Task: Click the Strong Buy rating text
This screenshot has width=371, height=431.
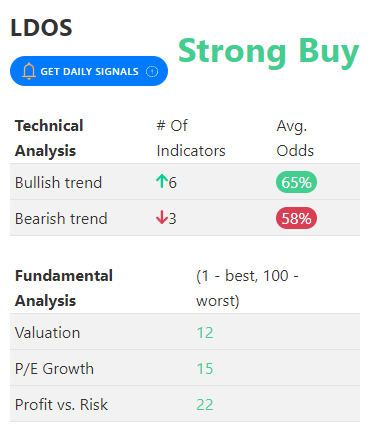Action: click(x=269, y=51)
